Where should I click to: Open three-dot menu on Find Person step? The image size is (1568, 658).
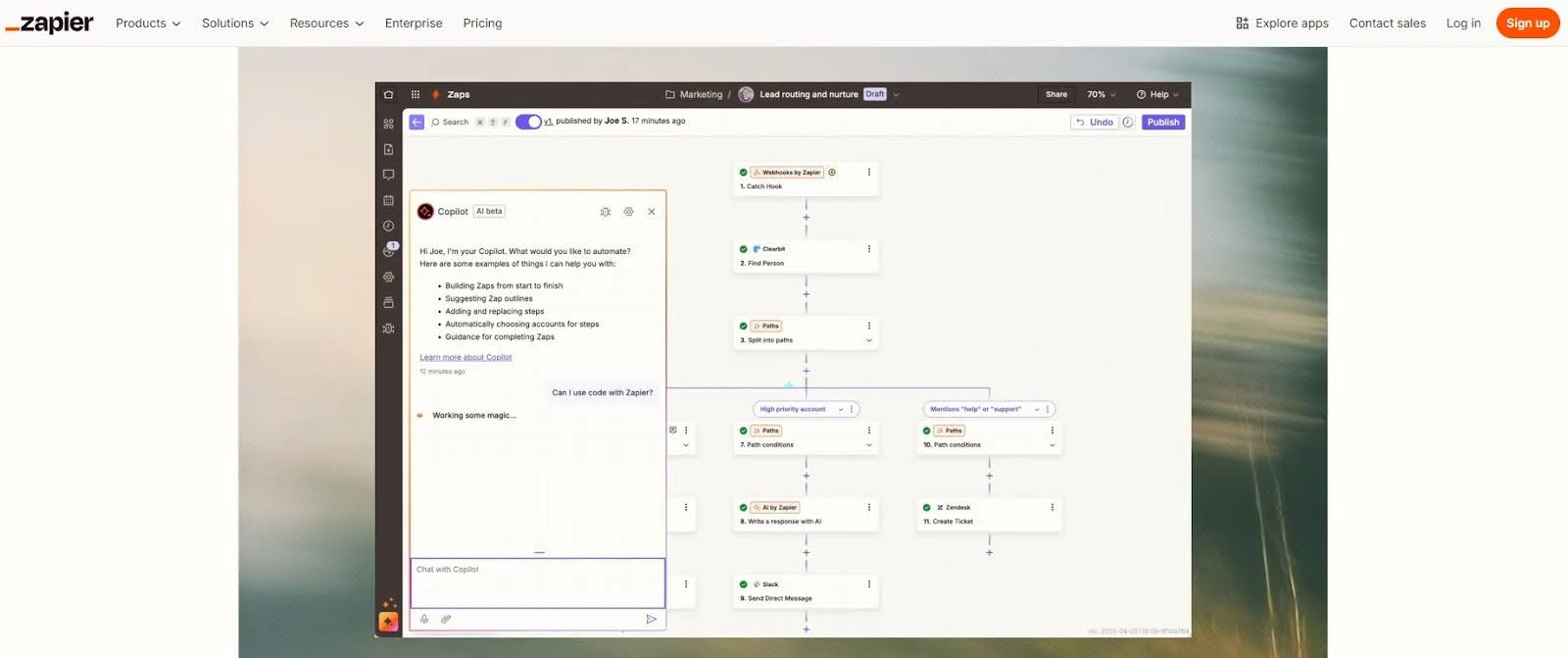click(x=869, y=249)
